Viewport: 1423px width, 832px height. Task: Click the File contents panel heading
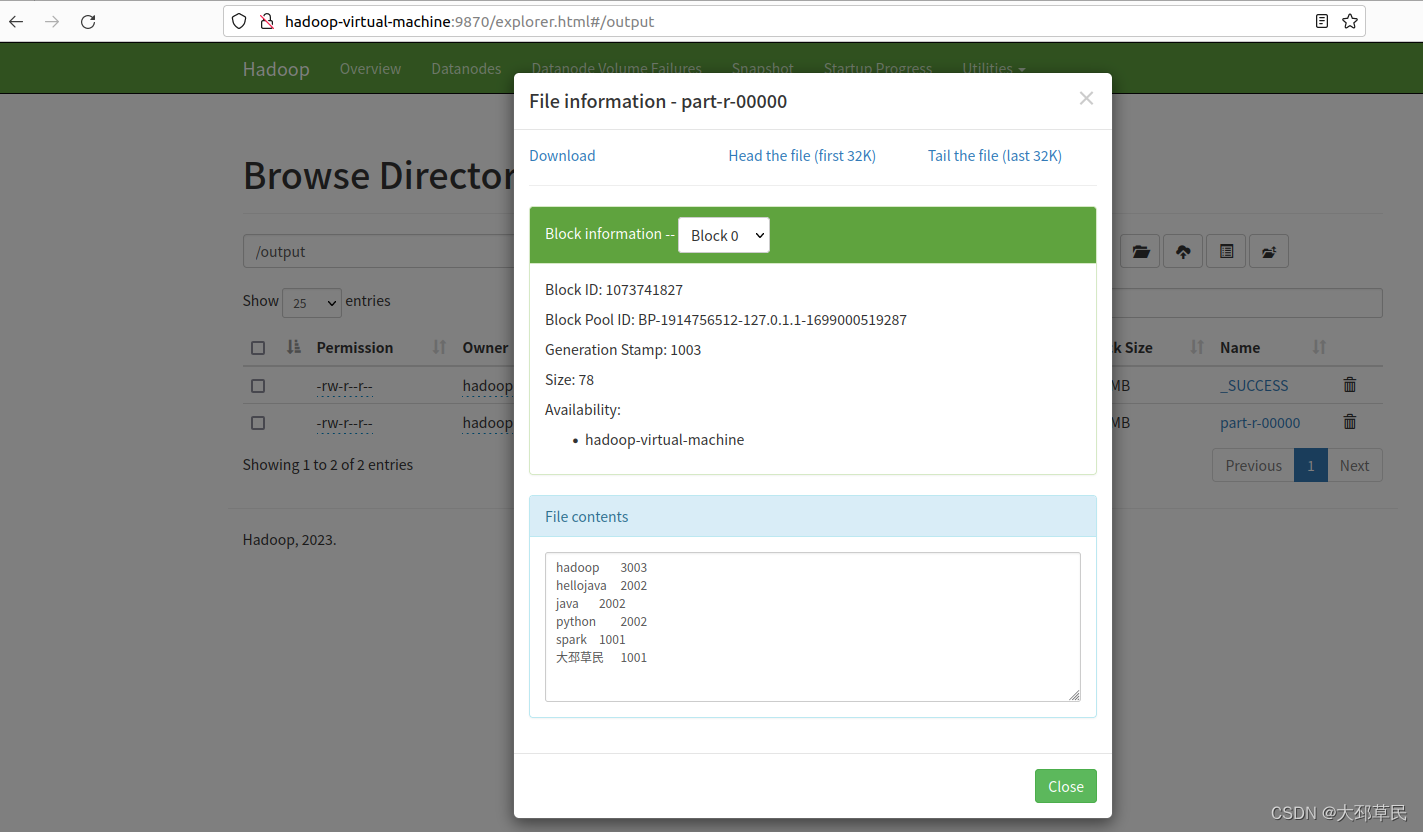pos(813,517)
